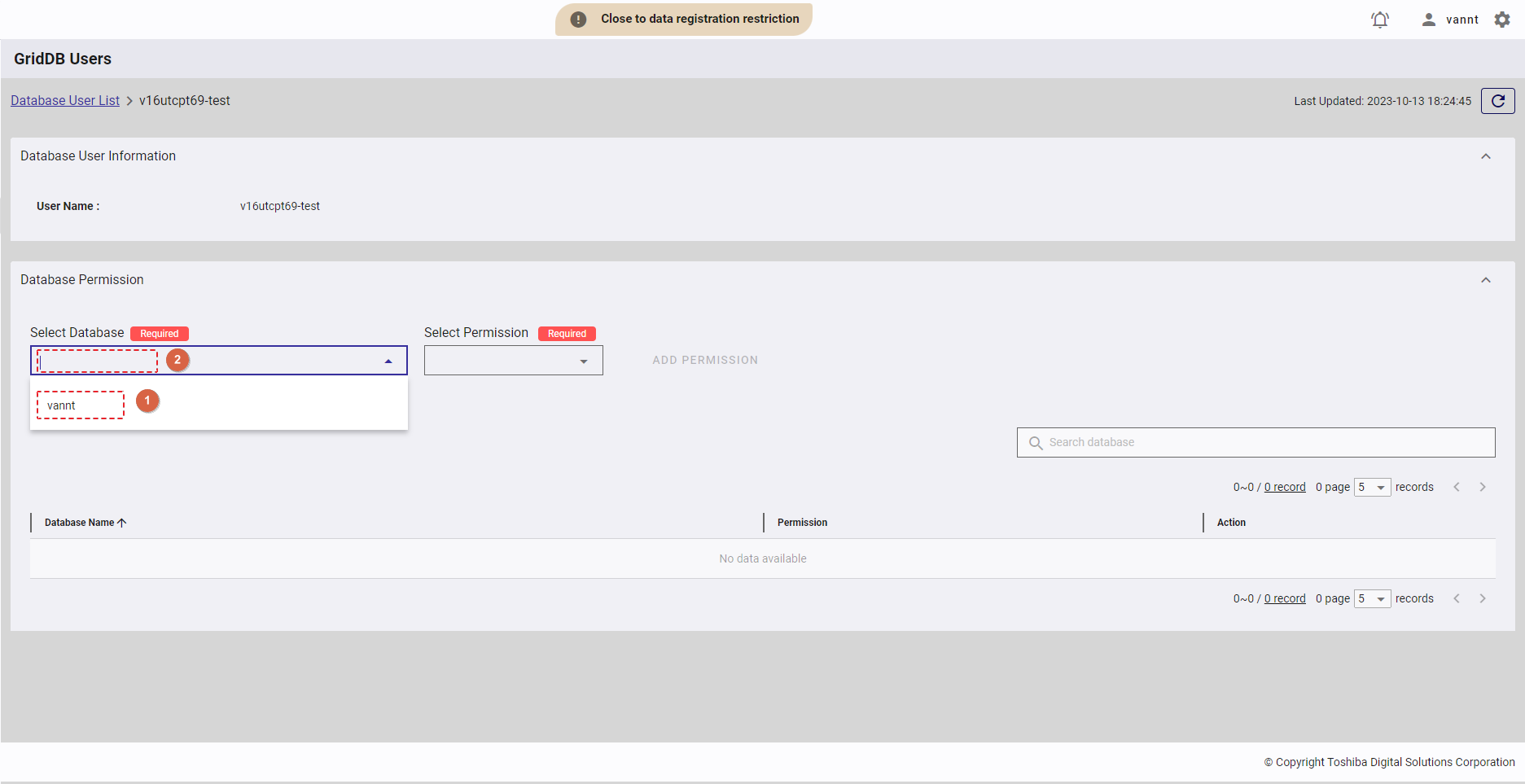Open the Select Permission dropdown
Screen dimensions: 1525x784
click(x=513, y=361)
